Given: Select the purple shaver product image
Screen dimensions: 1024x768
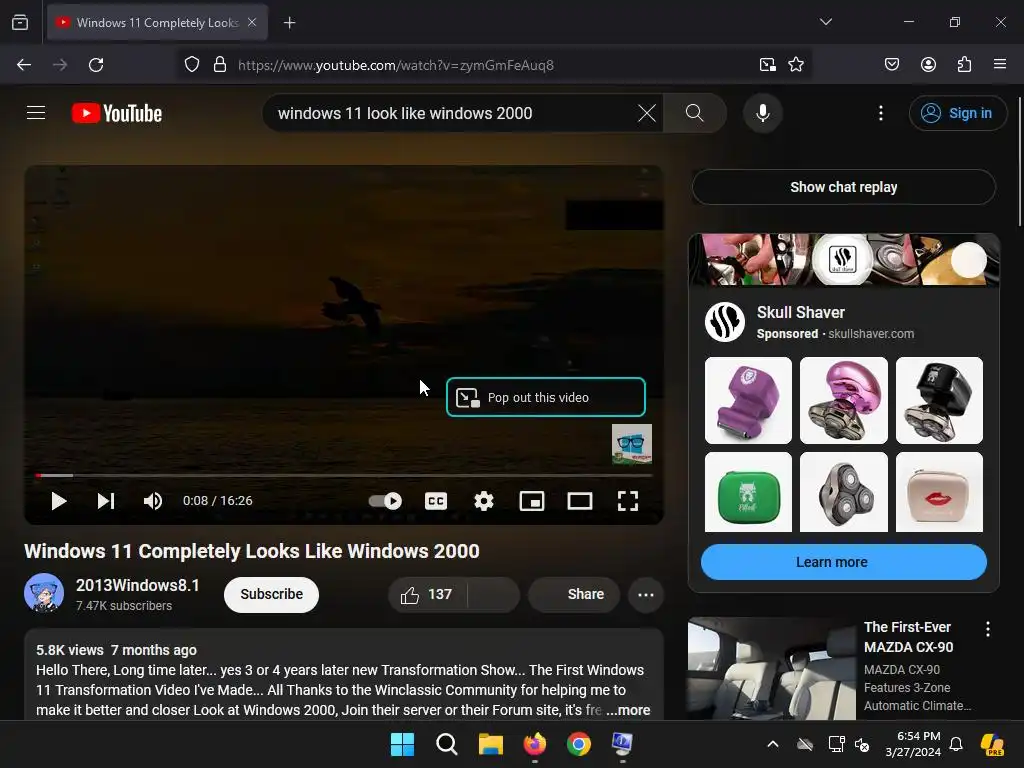Looking at the screenshot, I should pyautogui.click(x=748, y=400).
